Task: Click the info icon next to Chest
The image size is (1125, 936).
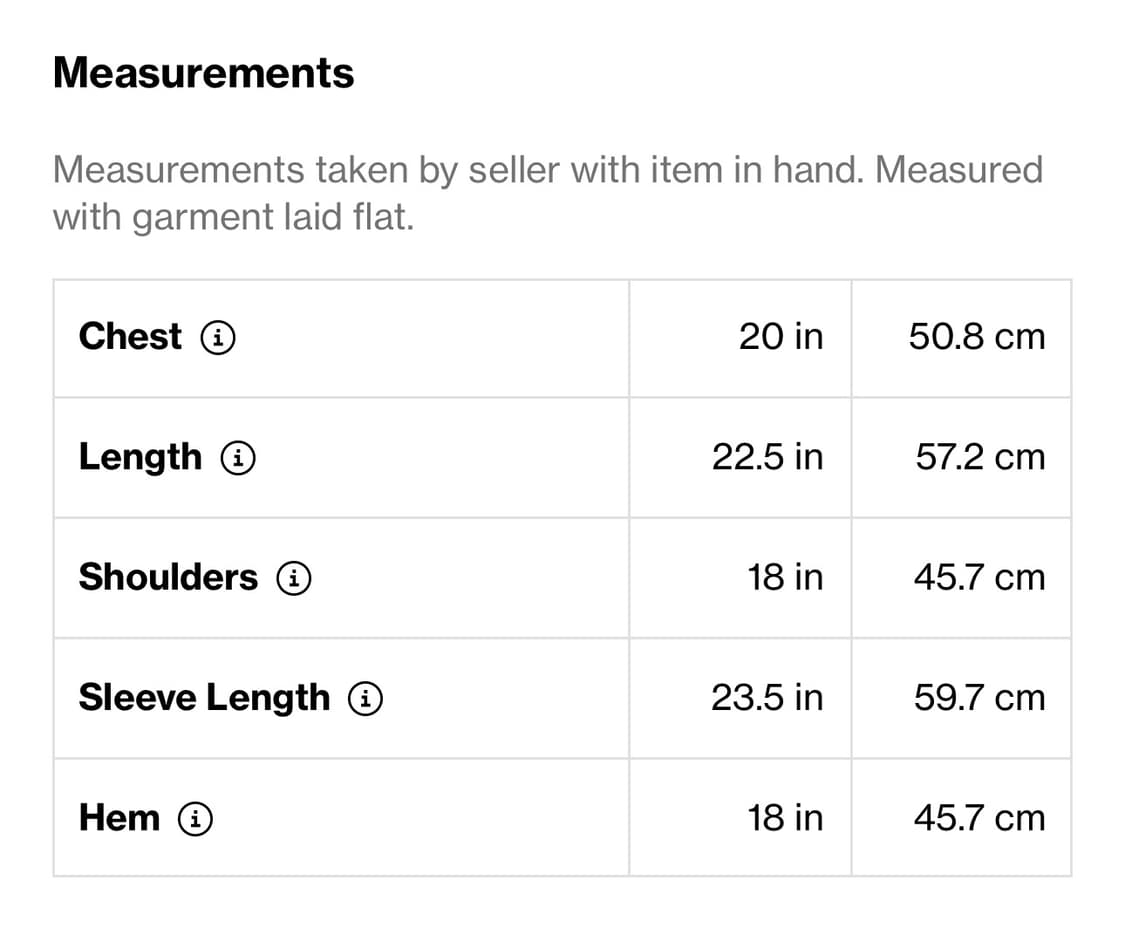Action: click(x=218, y=338)
